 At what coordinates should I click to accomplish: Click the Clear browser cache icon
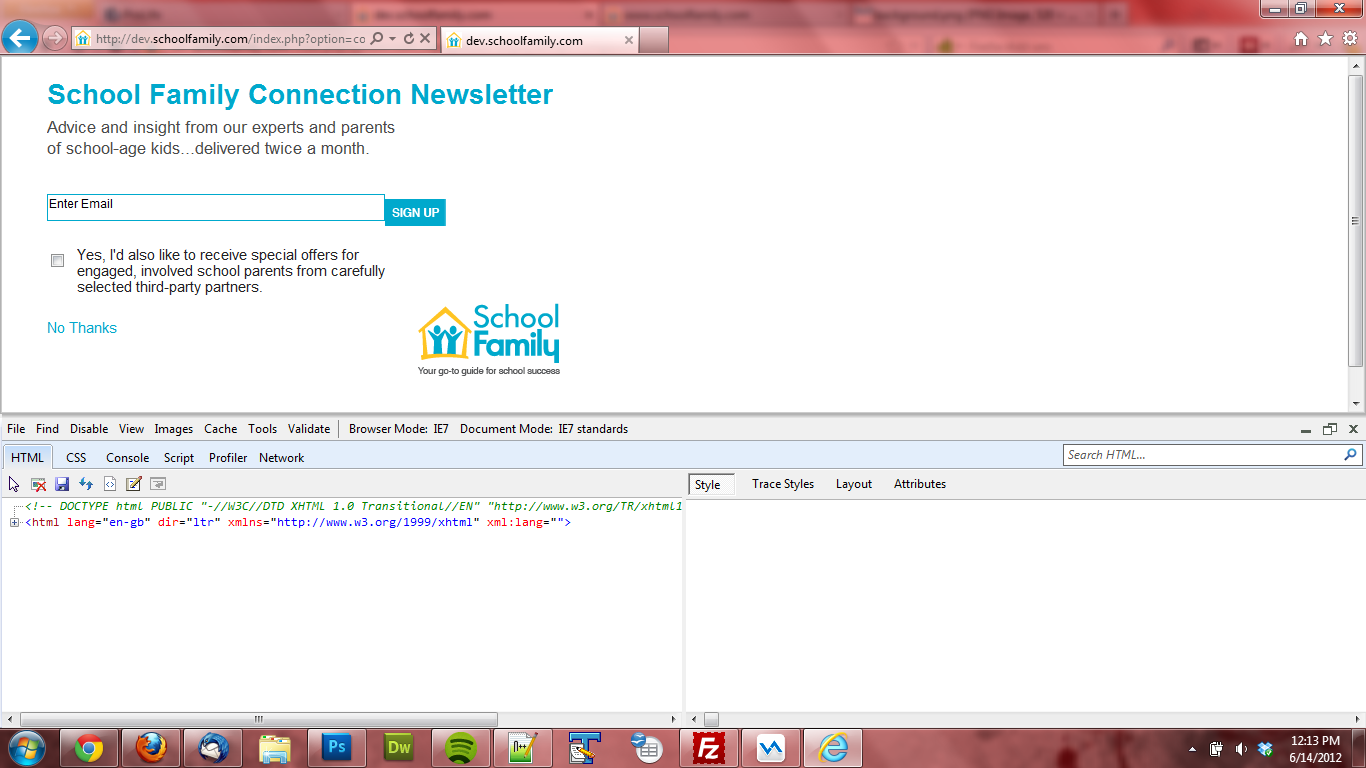point(38,484)
